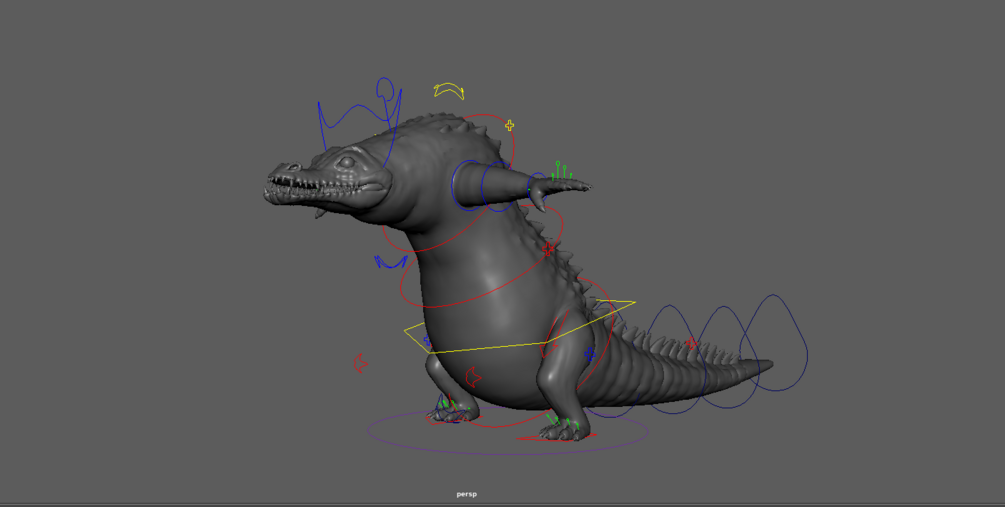The height and width of the screenshot is (507, 1005).
Task: Click the persp camera label
Action: tap(467, 494)
